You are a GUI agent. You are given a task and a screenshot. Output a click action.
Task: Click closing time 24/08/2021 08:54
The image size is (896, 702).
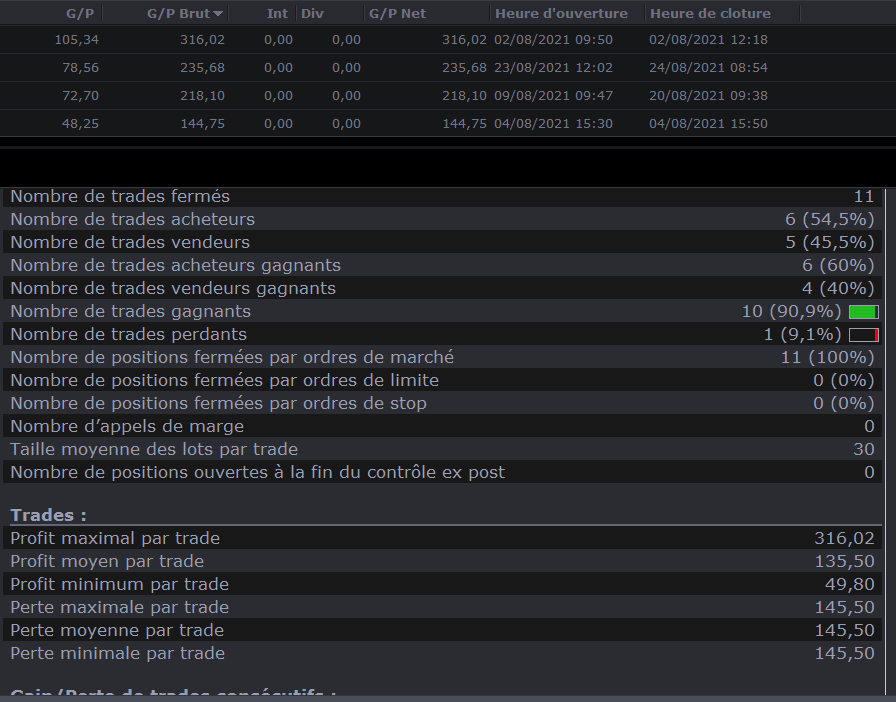pos(708,67)
